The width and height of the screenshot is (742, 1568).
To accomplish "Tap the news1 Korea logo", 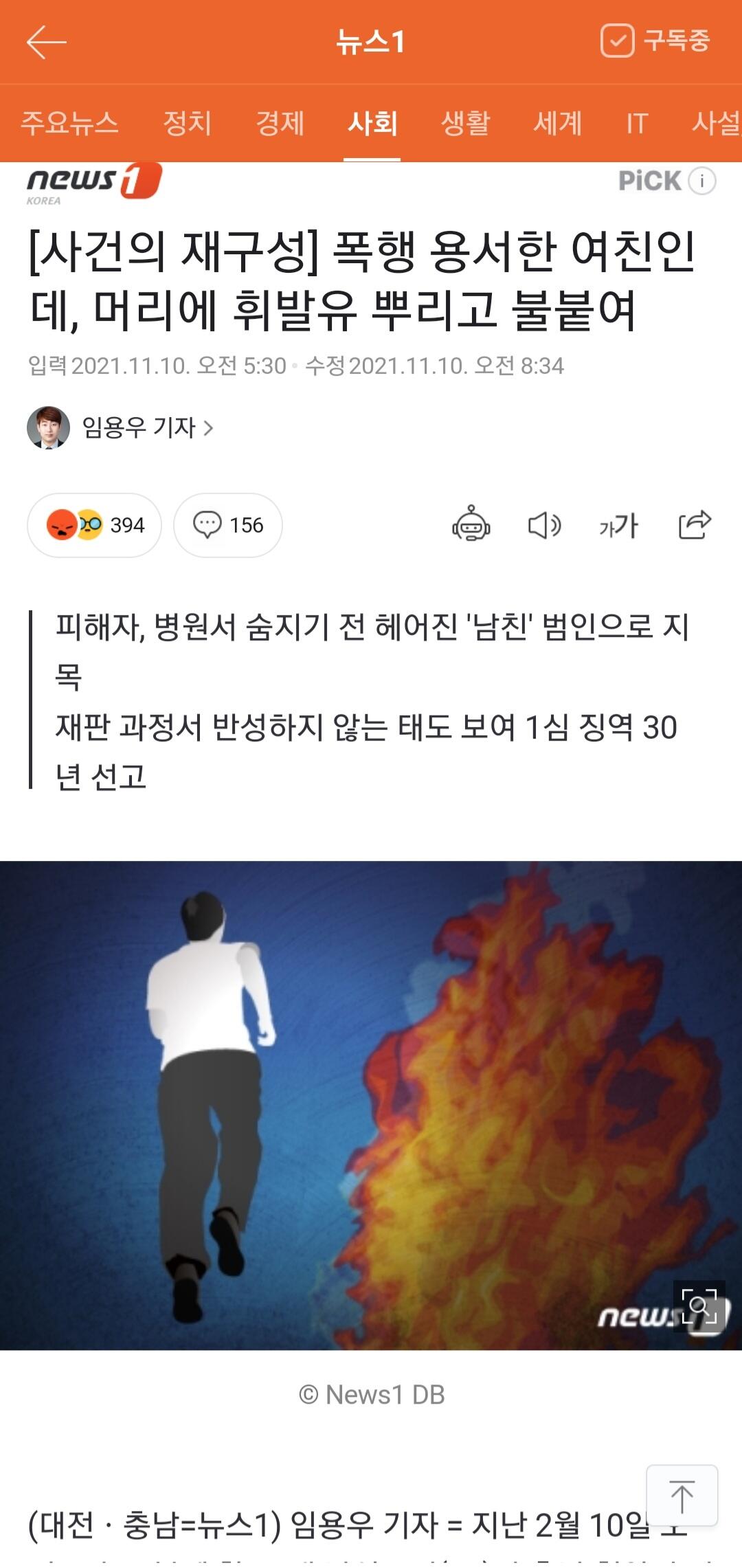I will (x=94, y=183).
